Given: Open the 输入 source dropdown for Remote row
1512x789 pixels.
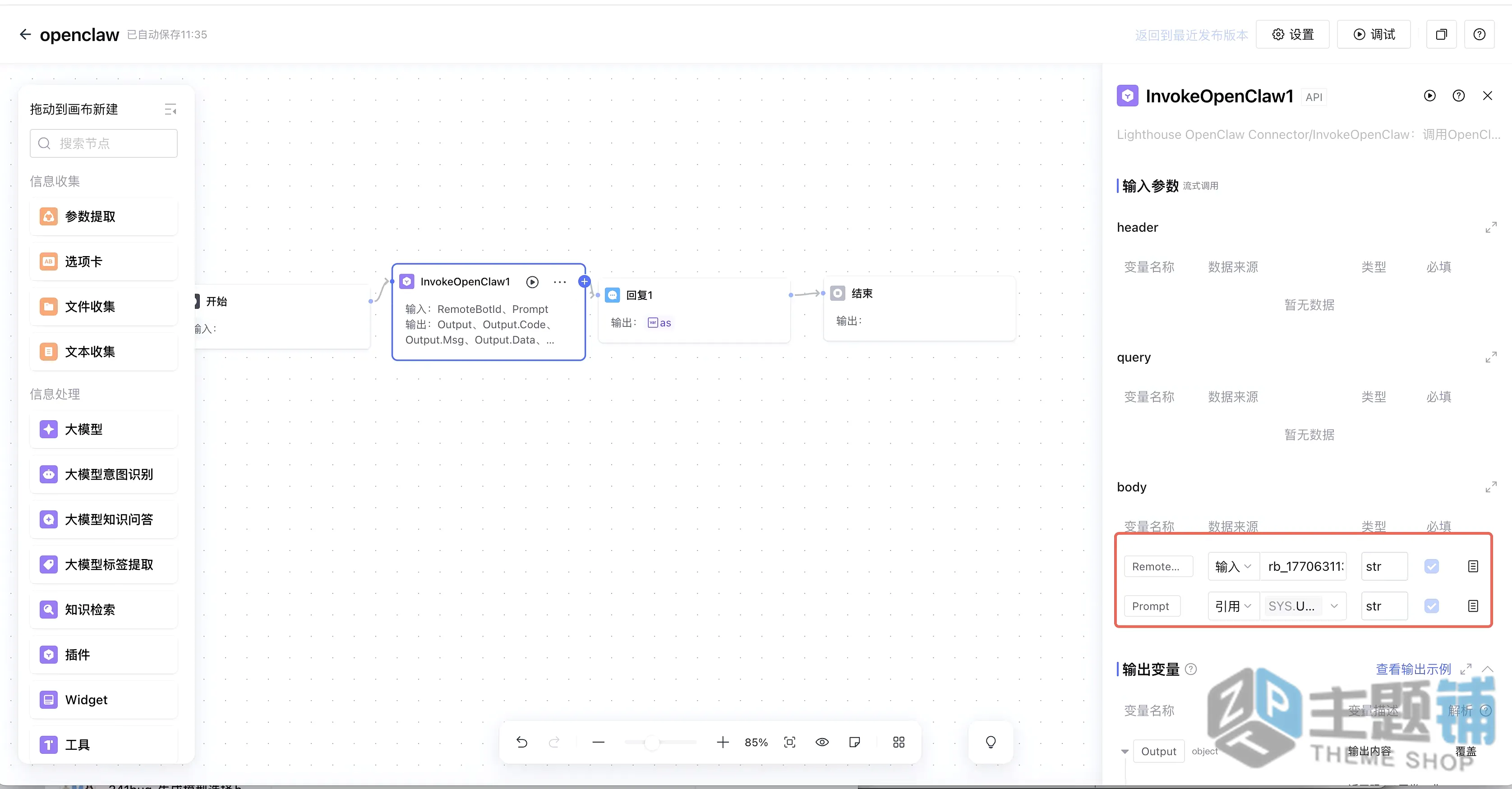Looking at the screenshot, I should pyautogui.click(x=1233, y=566).
